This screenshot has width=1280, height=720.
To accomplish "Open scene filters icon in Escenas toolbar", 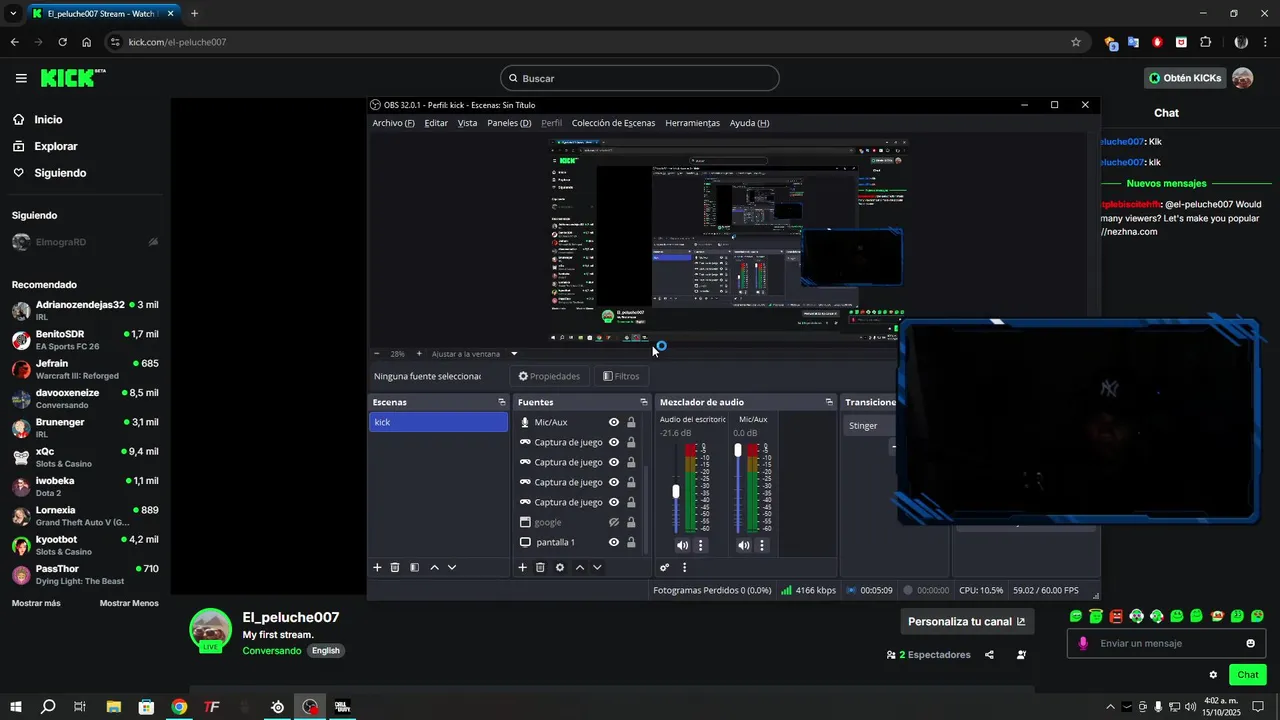I will pyautogui.click(x=414, y=567).
